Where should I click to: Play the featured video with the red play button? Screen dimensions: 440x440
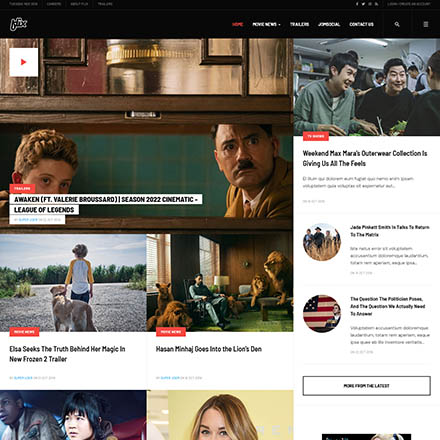(x=23, y=62)
